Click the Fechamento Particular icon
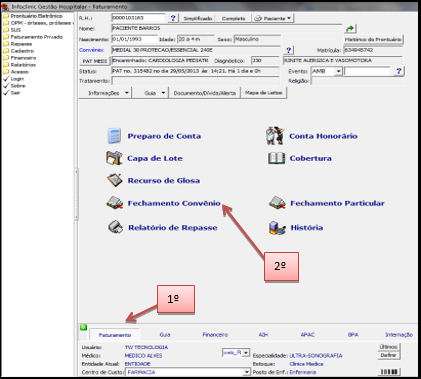The height and width of the screenshot is (379, 421). pyautogui.click(x=277, y=203)
